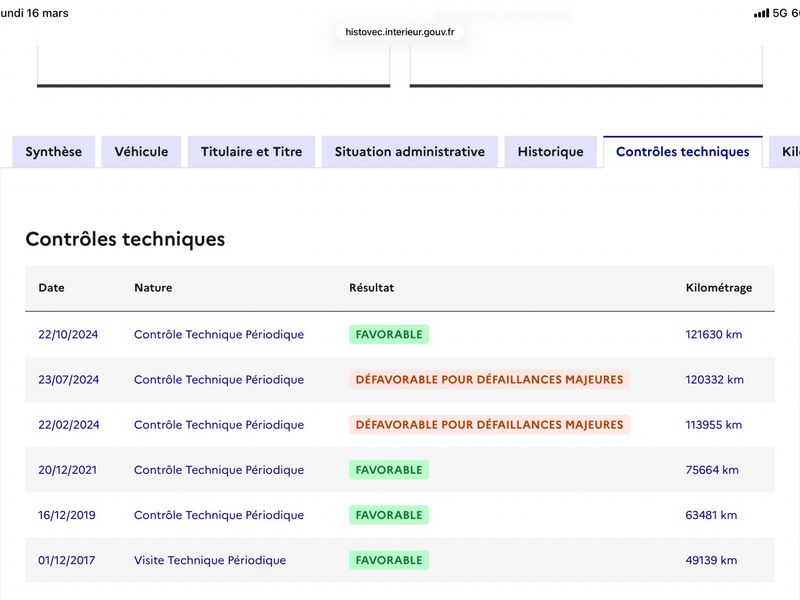
Task: Tap the 5G network indicator
Action: 780,13
